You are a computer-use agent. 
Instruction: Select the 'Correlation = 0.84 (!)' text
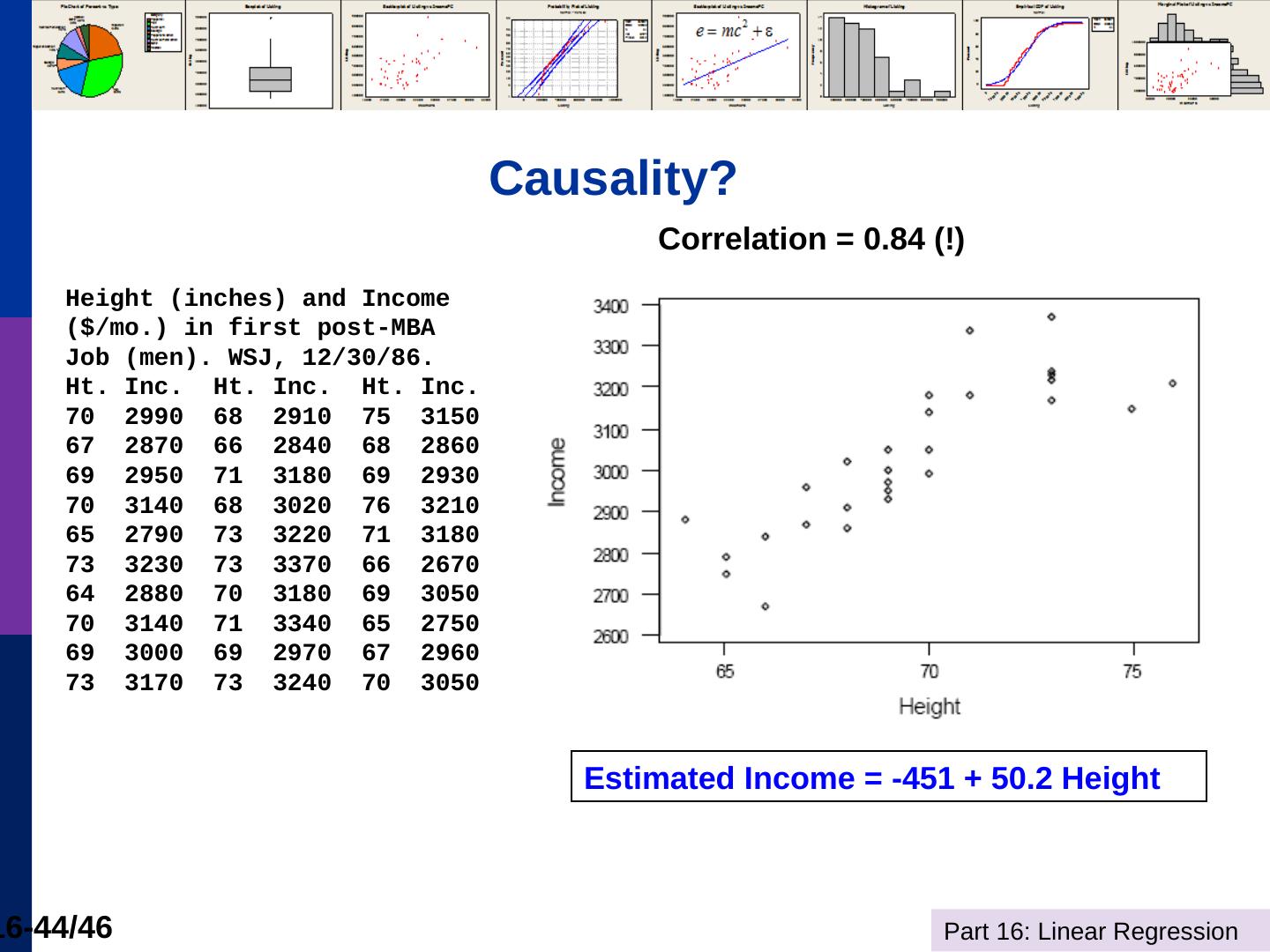pos(811,239)
